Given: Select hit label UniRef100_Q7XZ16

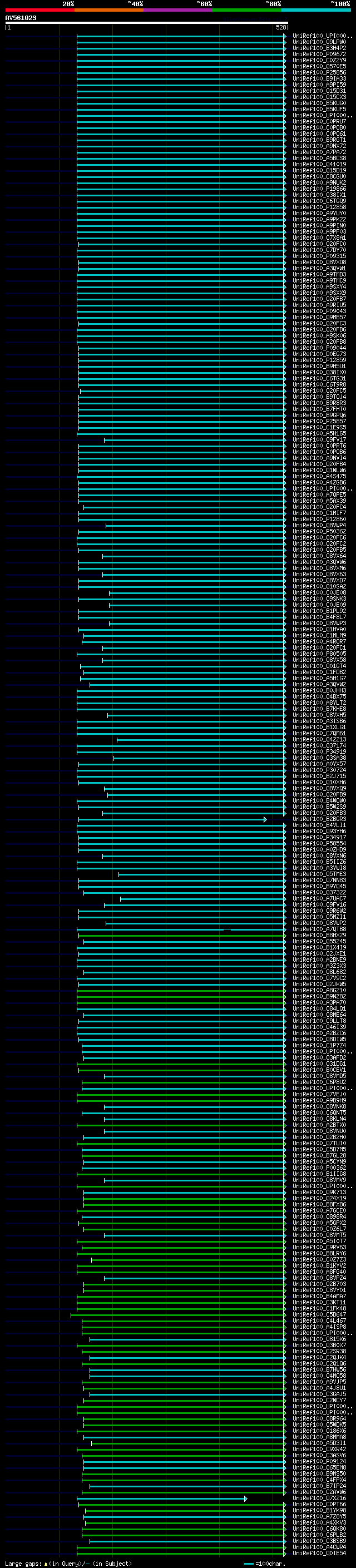Looking at the screenshot, I should [319, 1498].
